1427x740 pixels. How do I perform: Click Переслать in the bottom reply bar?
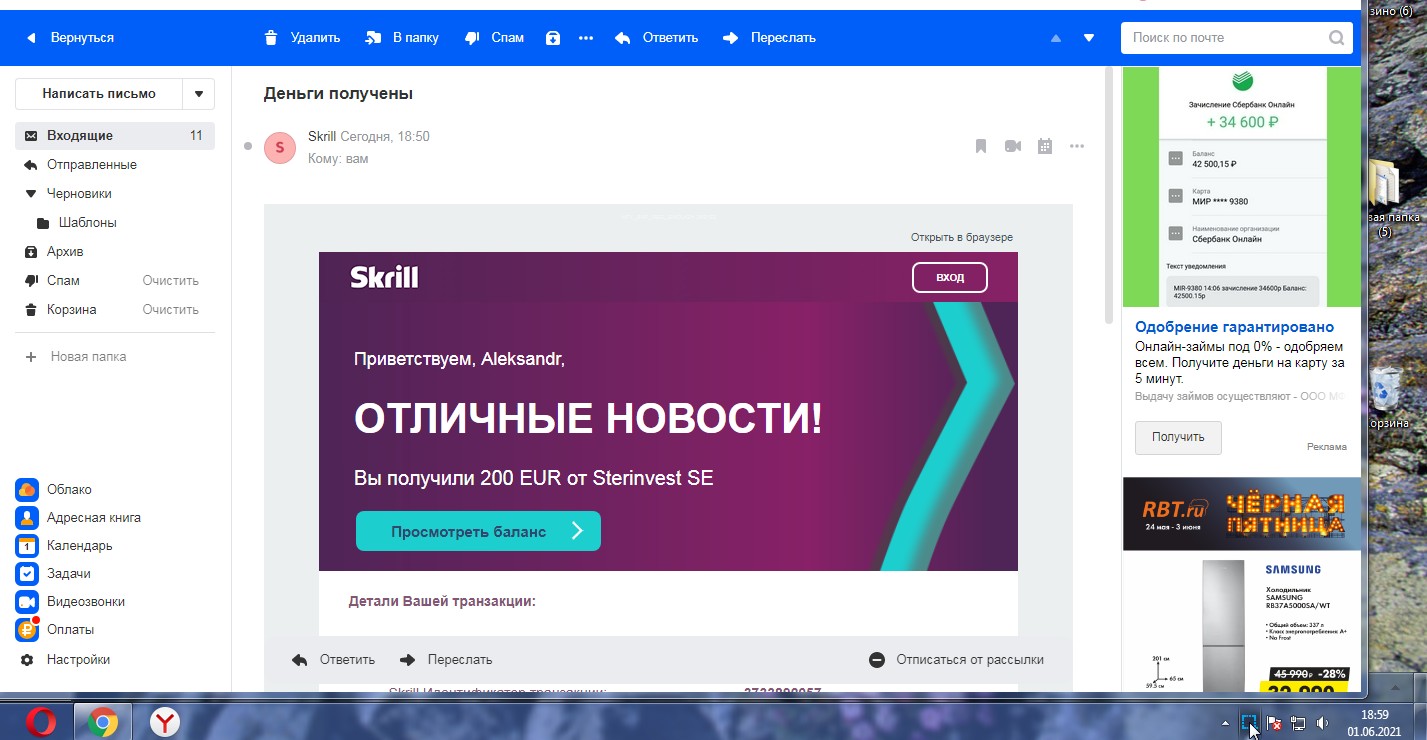[446, 660]
